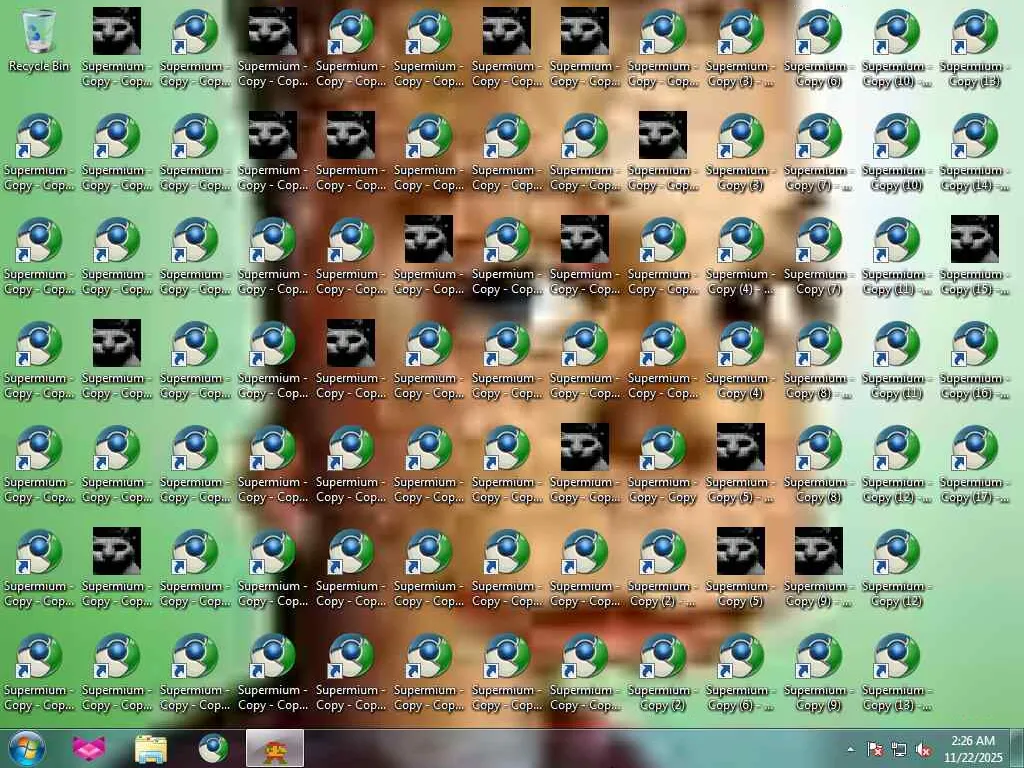Open shortcut labeled "Supermium - Copy (8) - ..."
The width and height of the screenshot is (1024, 768).
818,359
